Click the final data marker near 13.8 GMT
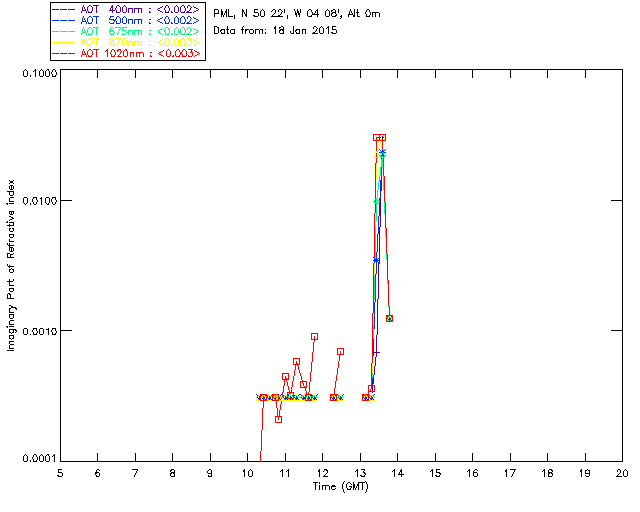640x512 pixels. (x=389, y=318)
